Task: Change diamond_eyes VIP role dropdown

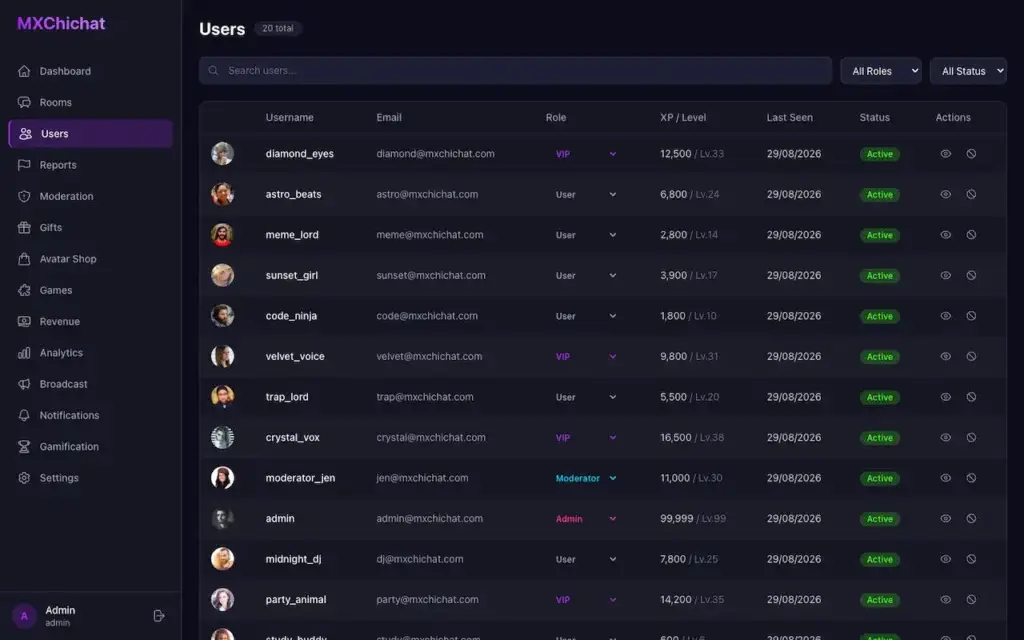Action: (584, 154)
